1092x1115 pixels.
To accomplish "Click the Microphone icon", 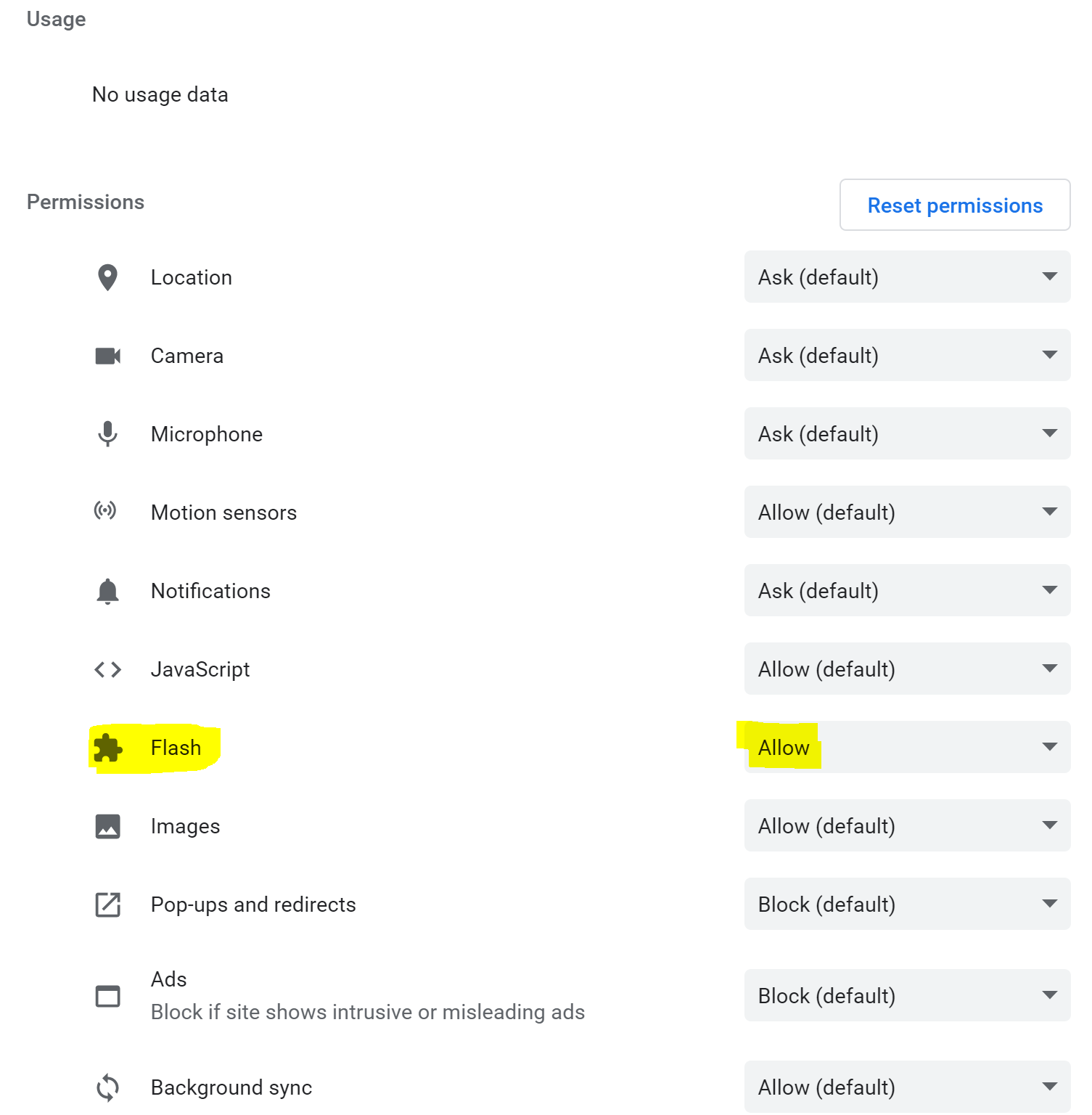I will click(x=107, y=433).
